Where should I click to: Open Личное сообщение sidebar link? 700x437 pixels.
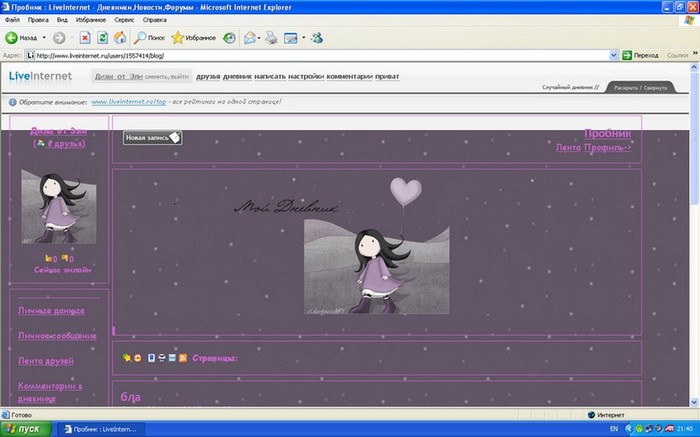pos(57,336)
